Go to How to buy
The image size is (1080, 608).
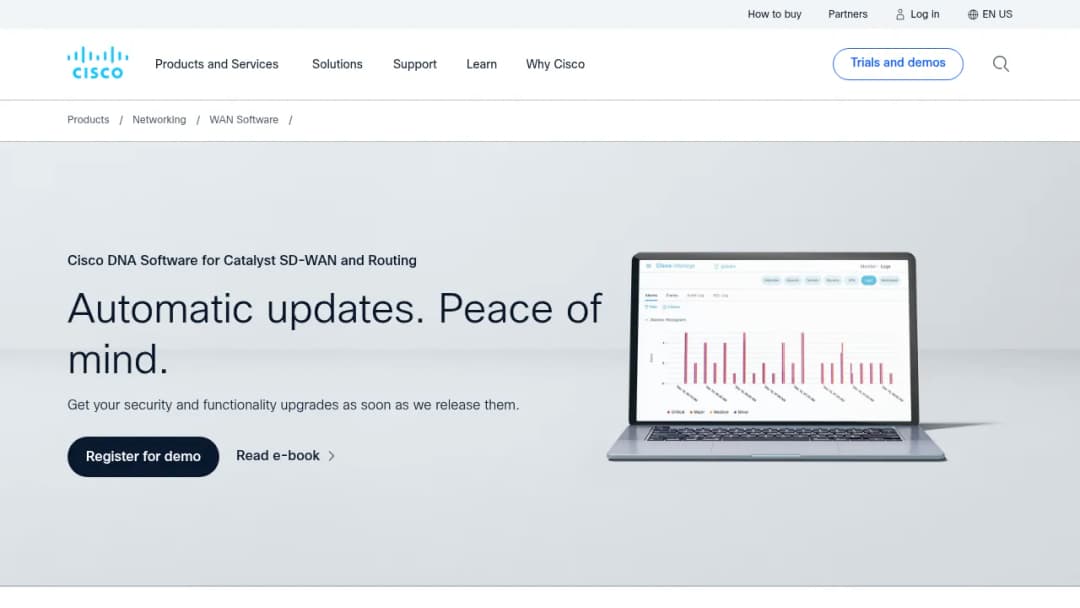pos(774,14)
